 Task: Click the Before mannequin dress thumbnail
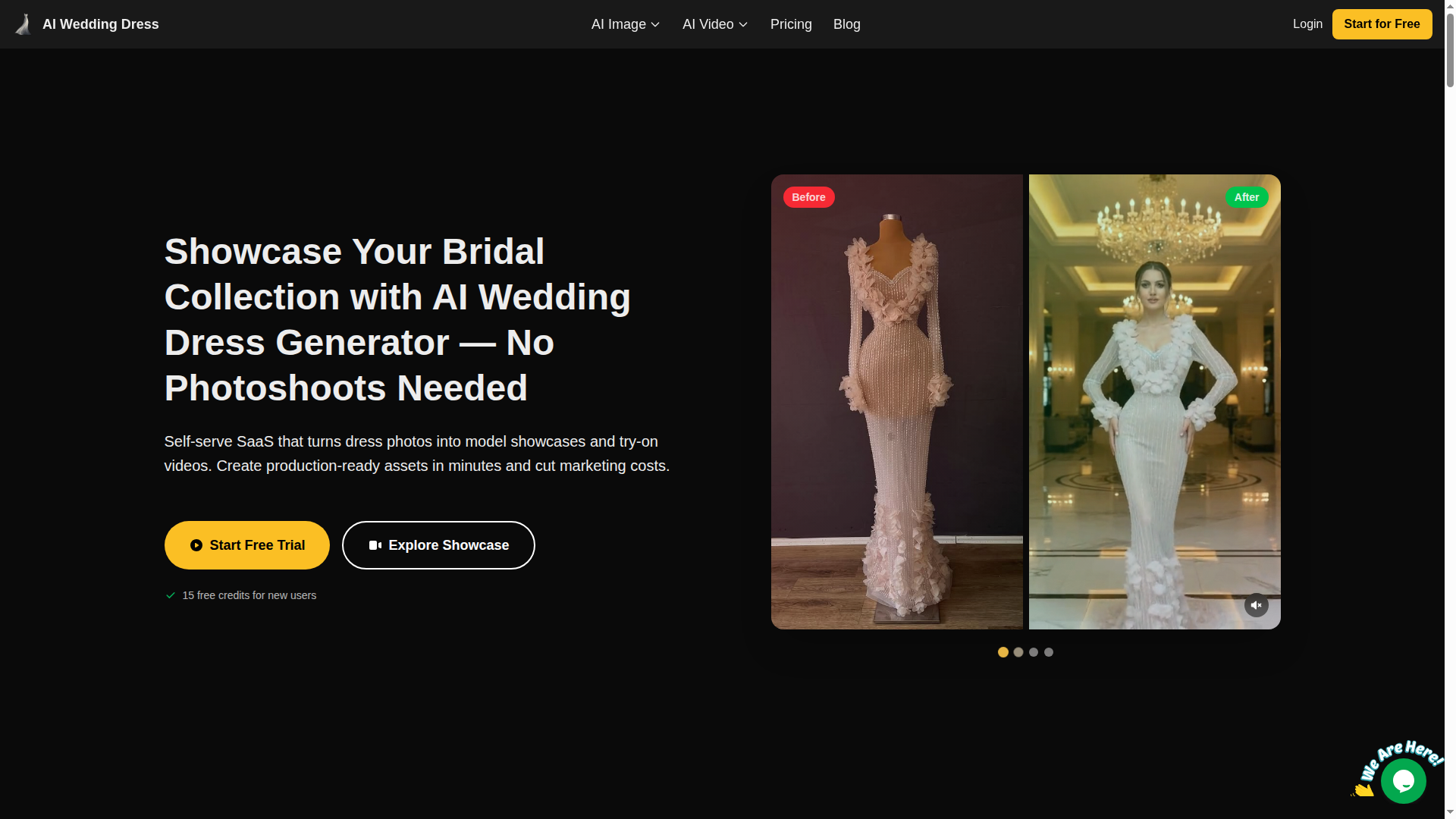(x=897, y=401)
